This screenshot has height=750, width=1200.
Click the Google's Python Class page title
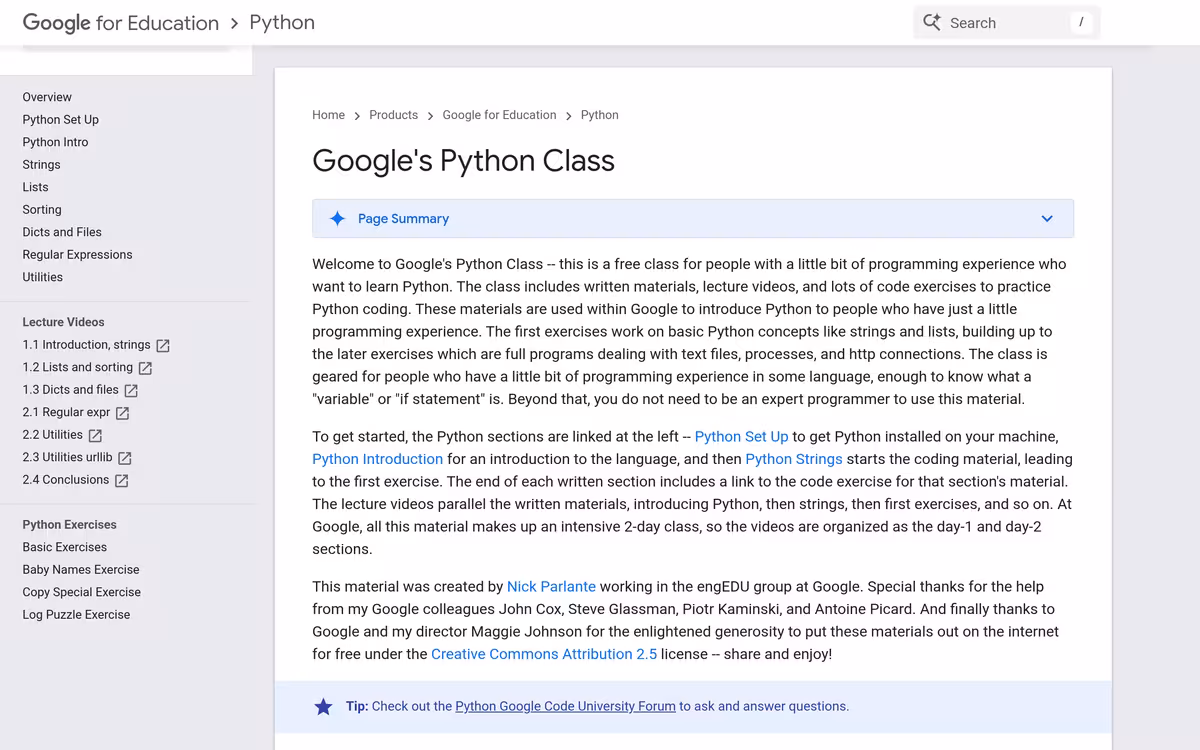pos(463,161)
